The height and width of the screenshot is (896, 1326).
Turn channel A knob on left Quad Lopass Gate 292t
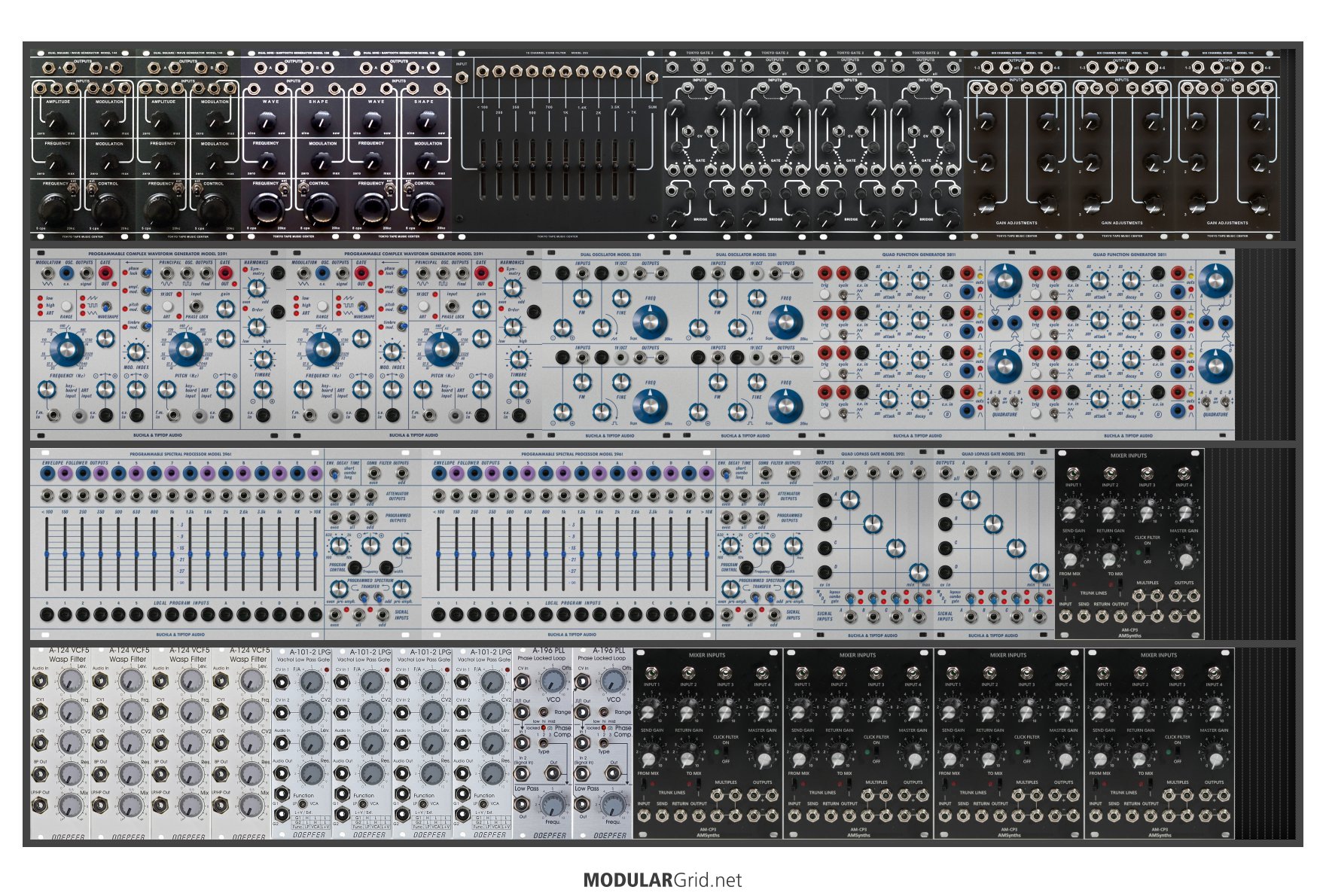[x=849, y=500]
